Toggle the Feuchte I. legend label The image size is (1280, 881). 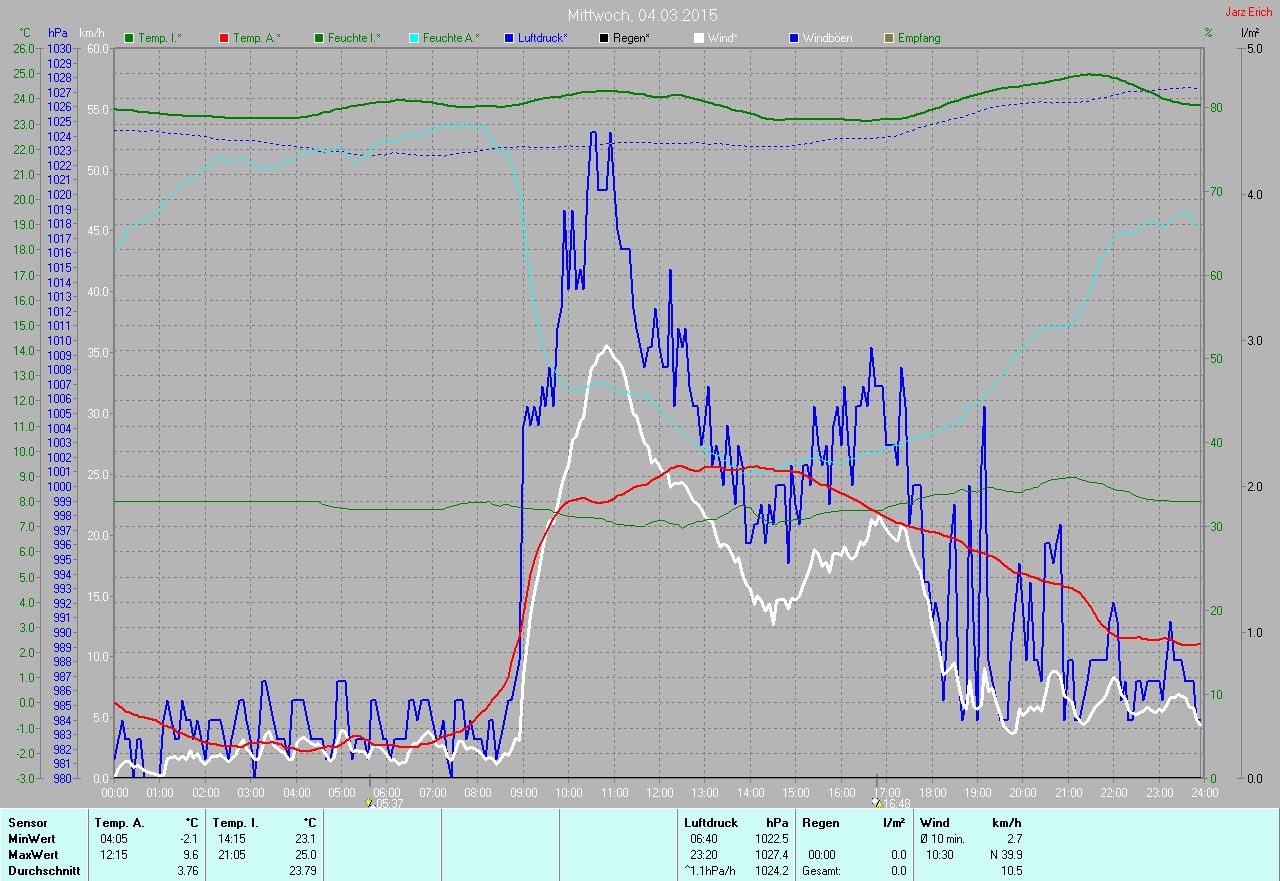352,38
